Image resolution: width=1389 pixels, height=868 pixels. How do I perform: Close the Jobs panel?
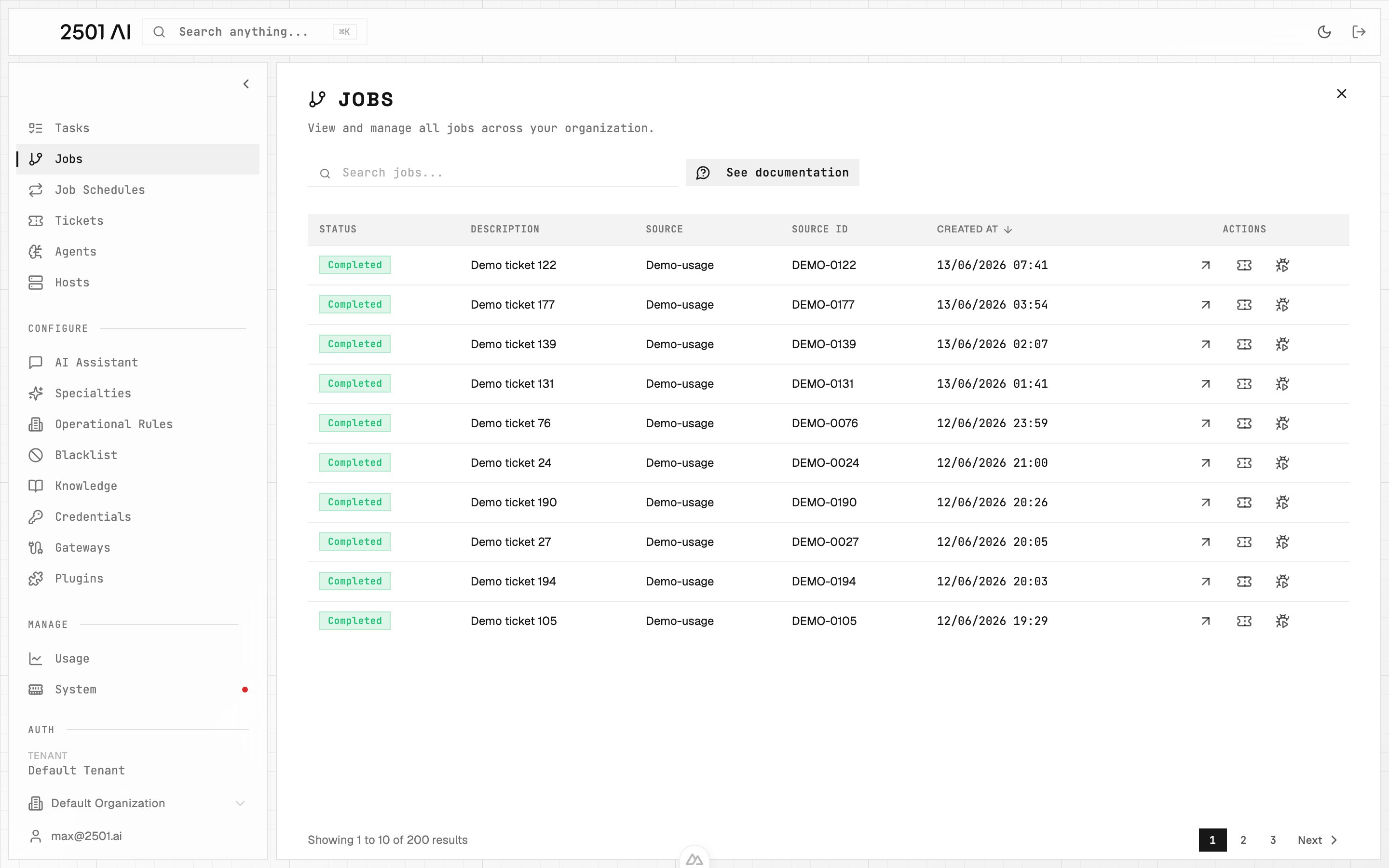click(1341, 94)
